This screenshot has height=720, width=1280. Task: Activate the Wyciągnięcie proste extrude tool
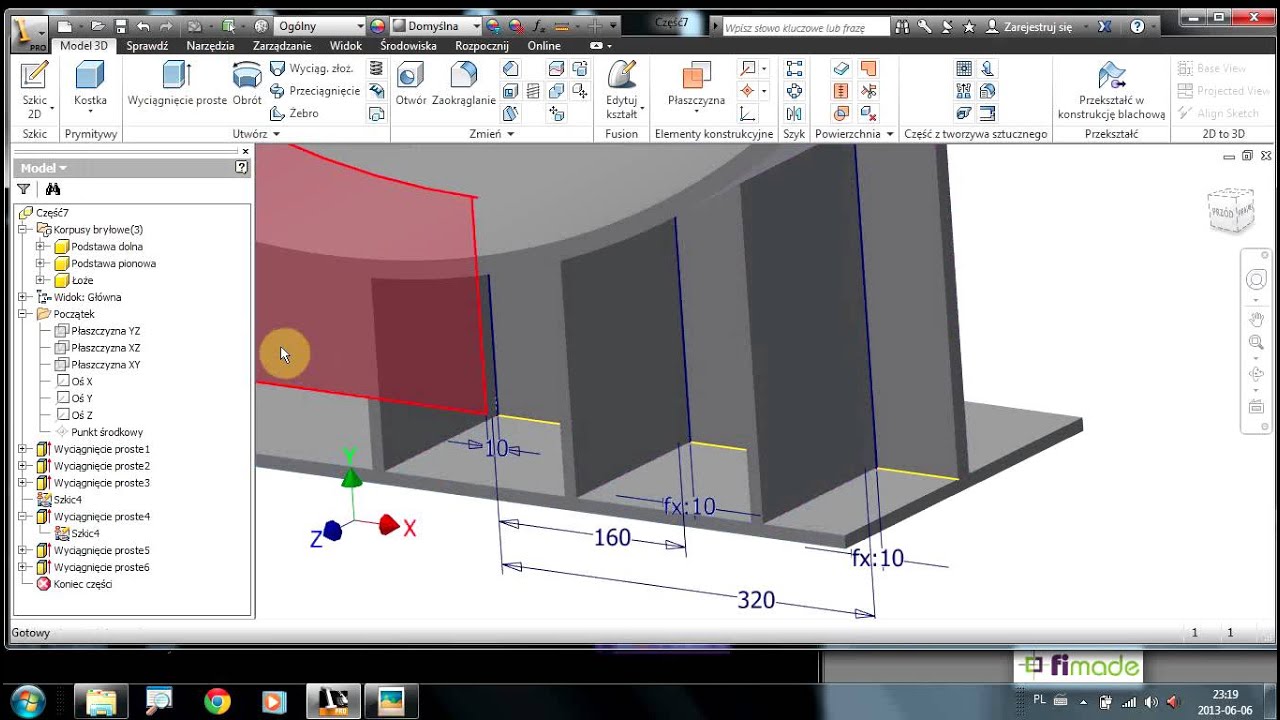(177, 84)
